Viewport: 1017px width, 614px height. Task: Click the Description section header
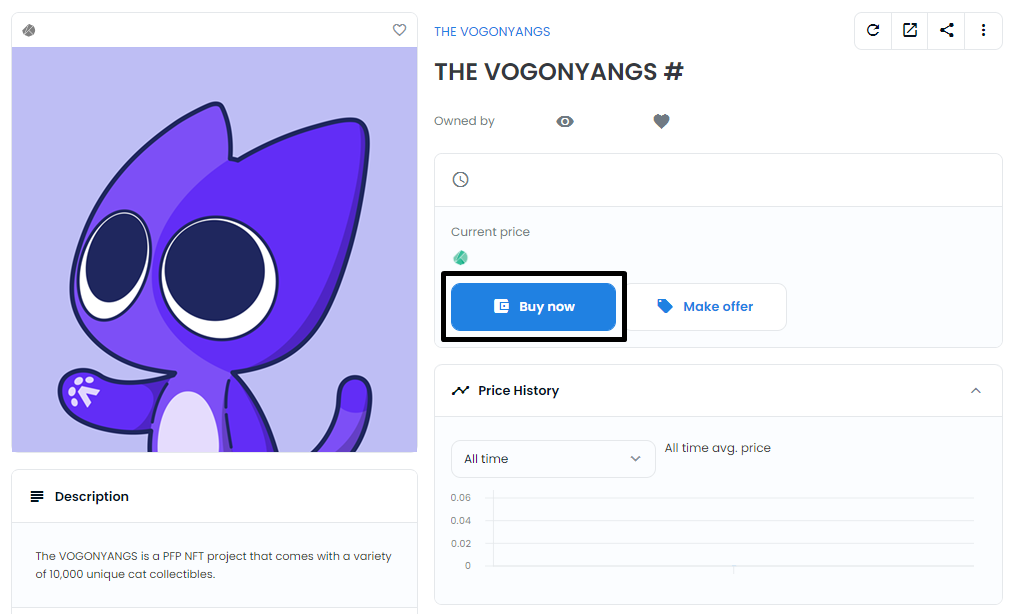(x=214, y=497)
